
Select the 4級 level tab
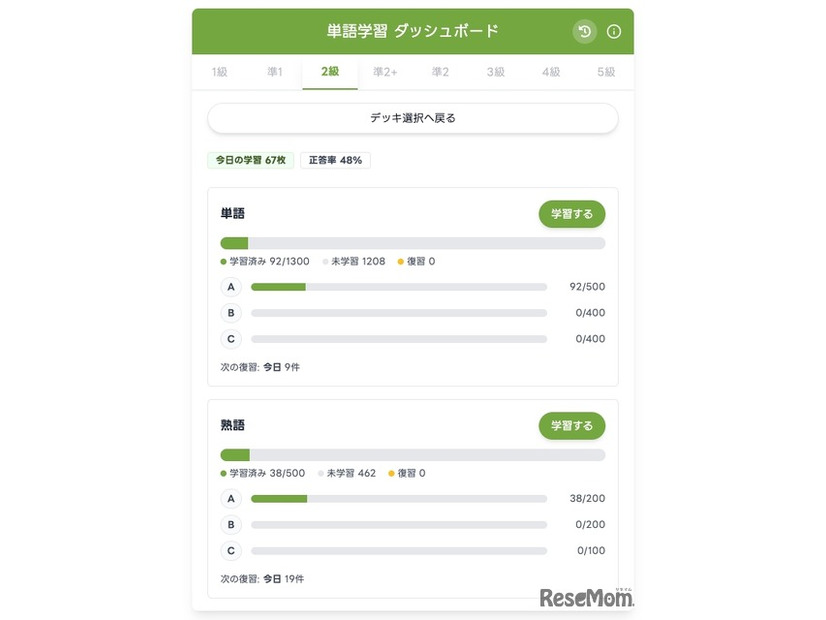coord(549,72)
